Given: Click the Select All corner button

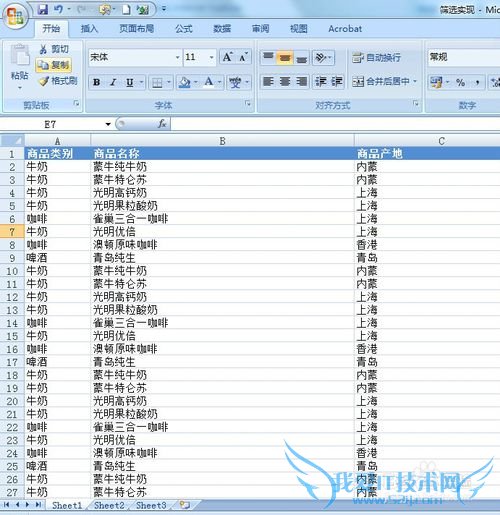Looking at the screenshot, I should click(12, 140).
